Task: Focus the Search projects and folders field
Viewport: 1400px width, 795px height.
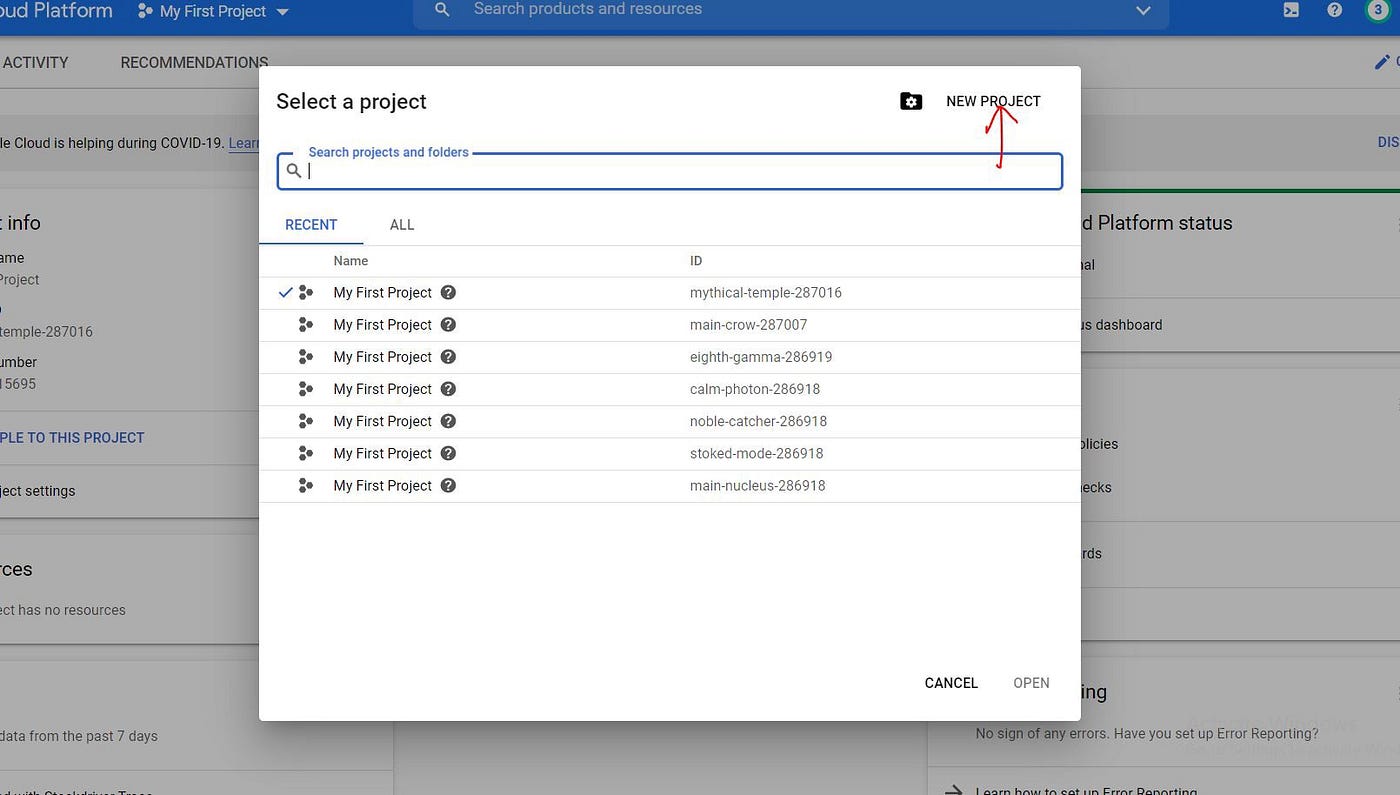Action: [670, 171]
